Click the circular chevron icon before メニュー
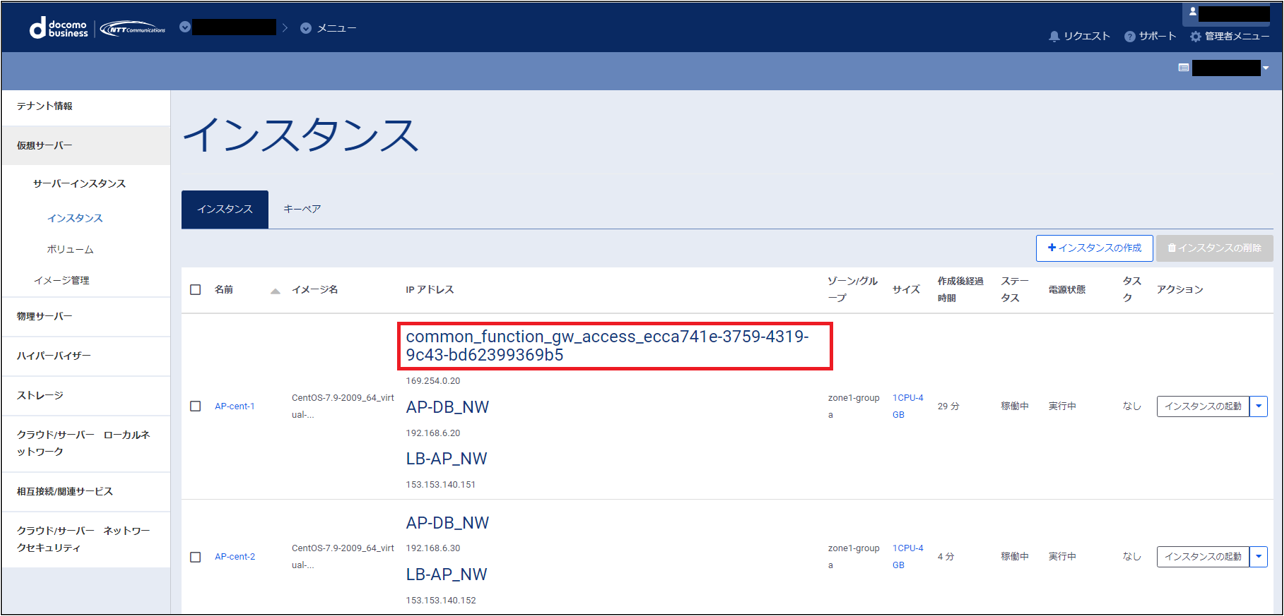Image resolution: width=1284 pixels, height=616 pixels. point(306,28)
